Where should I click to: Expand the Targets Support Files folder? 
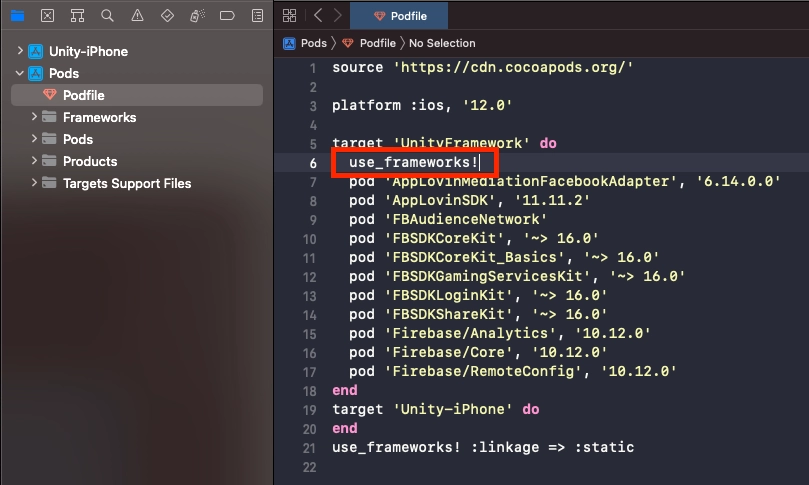[34, 183]
